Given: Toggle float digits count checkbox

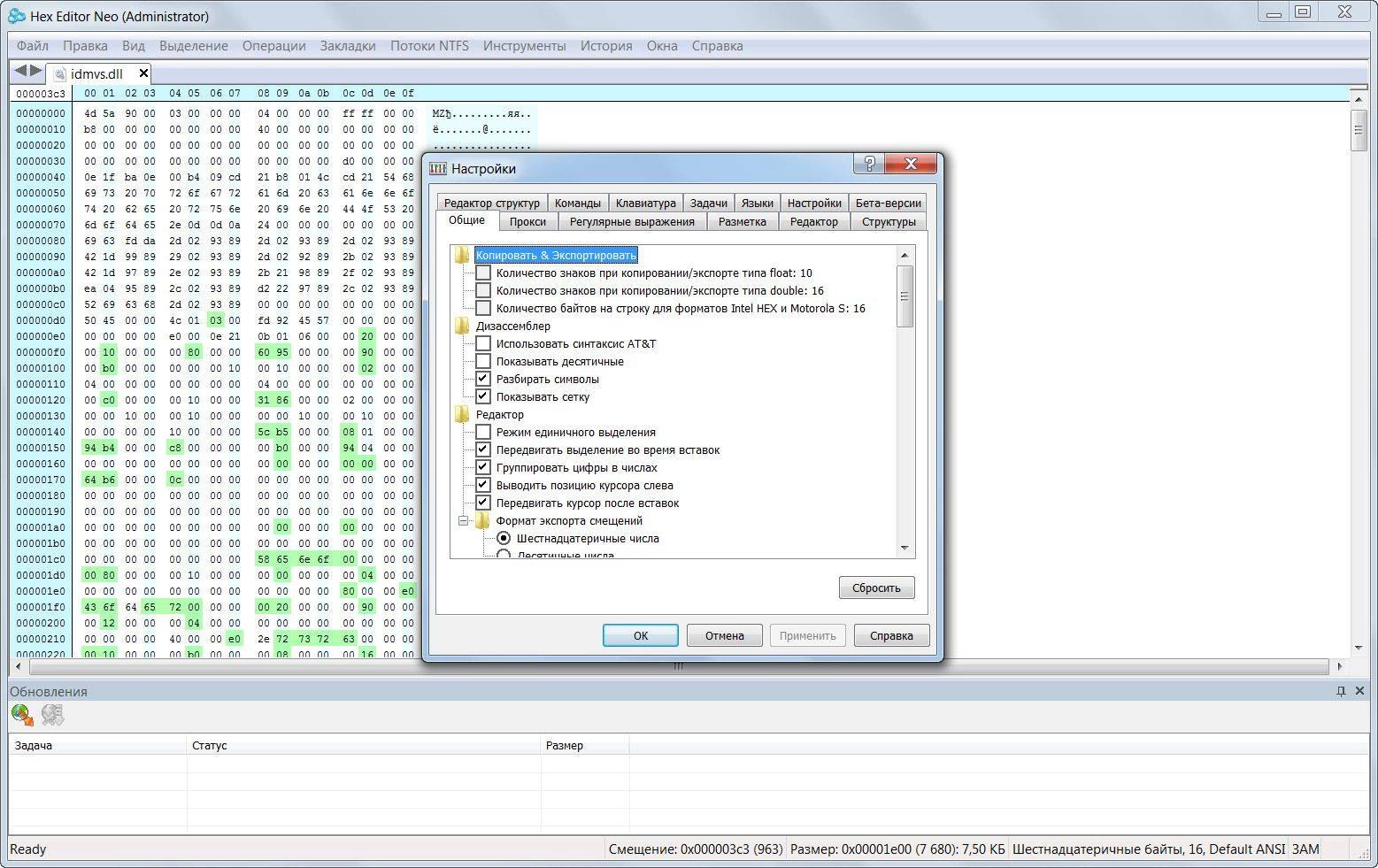Looking at the screenshot, I should coord(483,273).
